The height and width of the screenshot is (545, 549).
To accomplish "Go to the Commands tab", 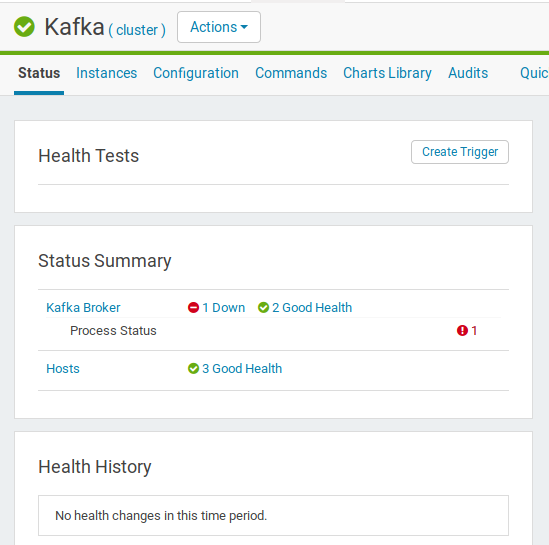I will point(291,73).
